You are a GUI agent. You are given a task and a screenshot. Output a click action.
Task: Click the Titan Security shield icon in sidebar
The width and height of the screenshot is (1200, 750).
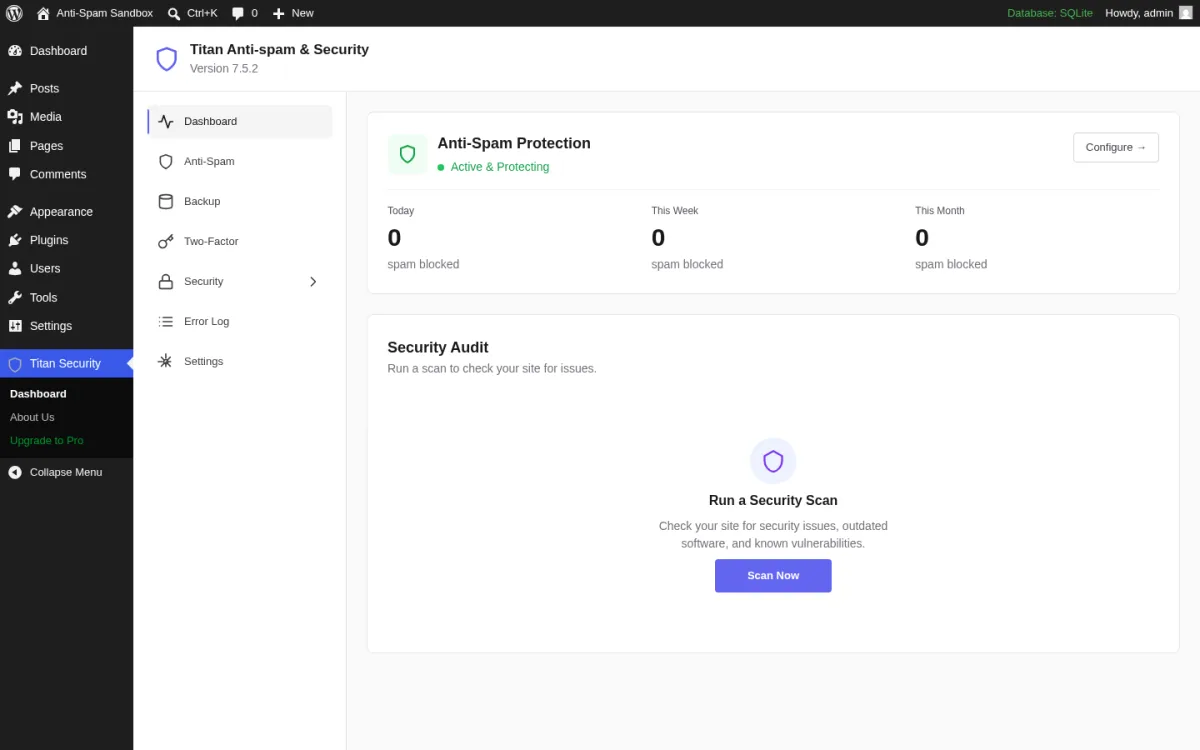pyautogui.click(x=15, y=364)
